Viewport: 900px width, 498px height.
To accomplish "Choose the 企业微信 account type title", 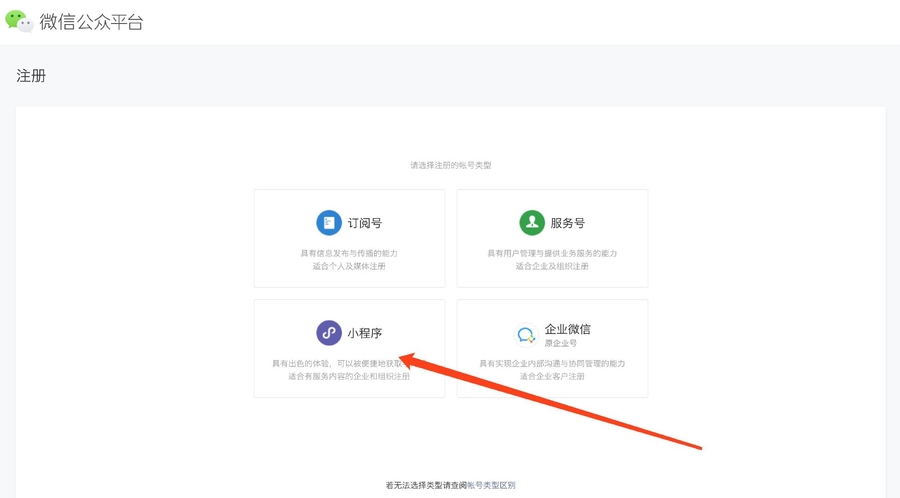I will tap(567, 329).
